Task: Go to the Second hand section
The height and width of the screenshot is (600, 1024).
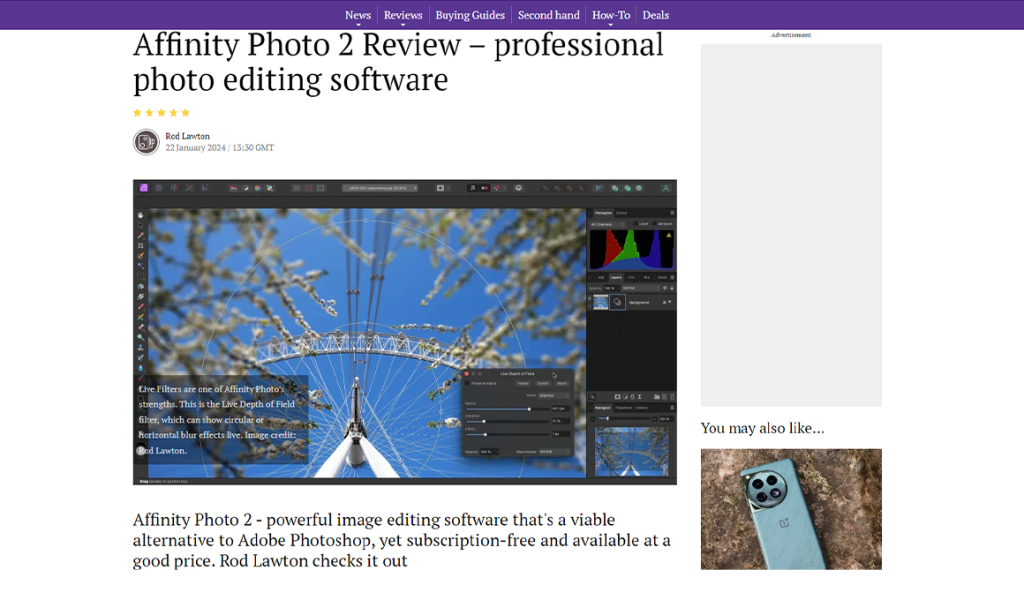Action: [549, 15]
